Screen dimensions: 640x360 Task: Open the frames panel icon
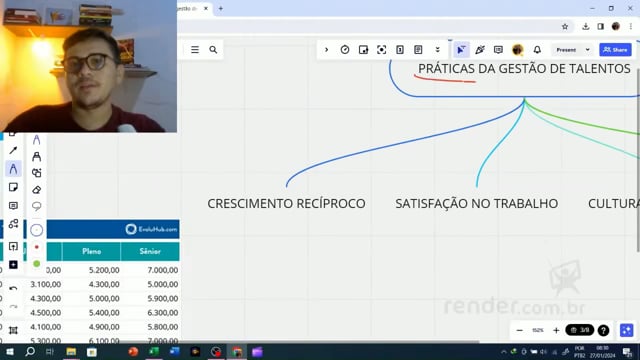[x=363, y=50]
